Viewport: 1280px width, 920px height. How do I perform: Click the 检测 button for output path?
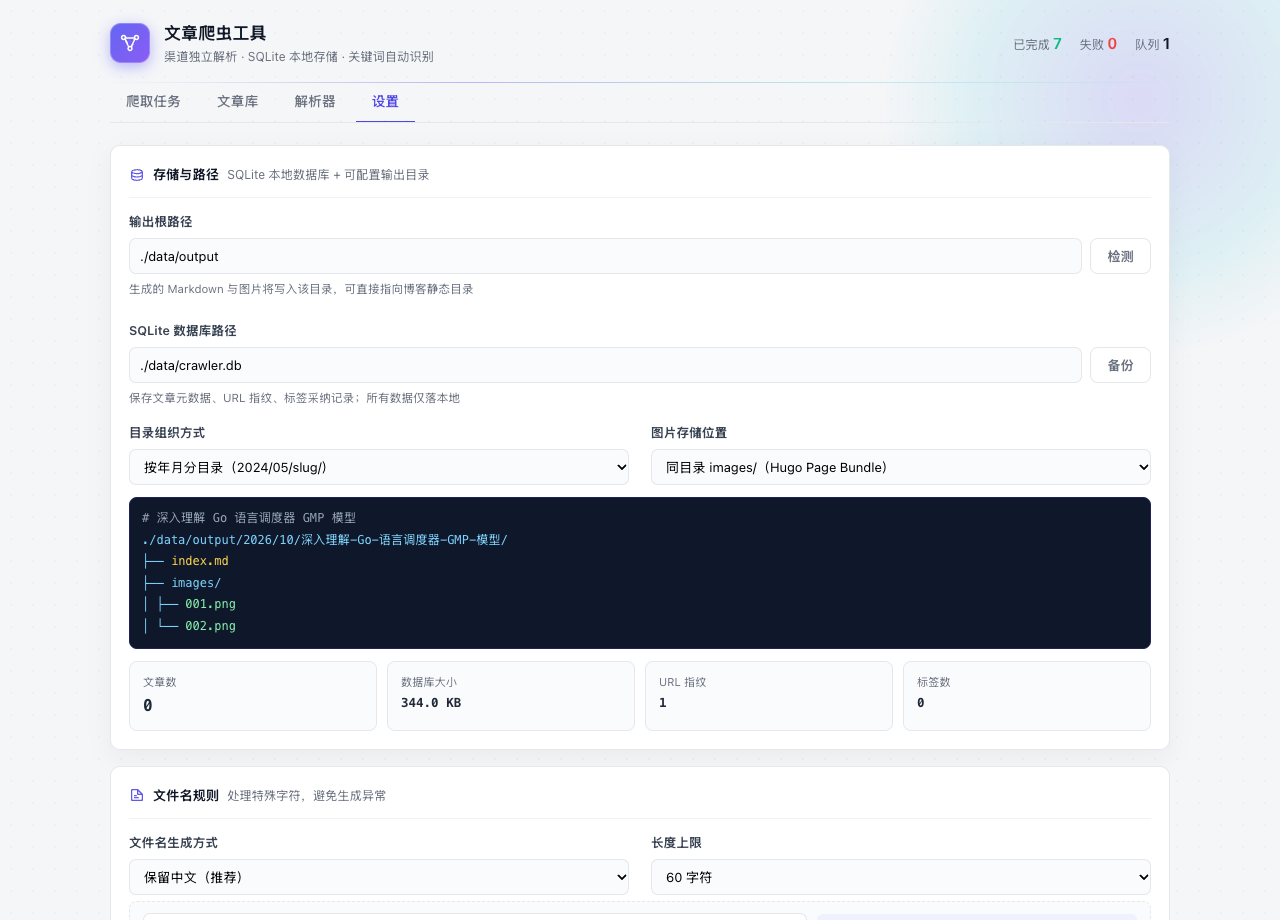click(x=1120, y=256)
